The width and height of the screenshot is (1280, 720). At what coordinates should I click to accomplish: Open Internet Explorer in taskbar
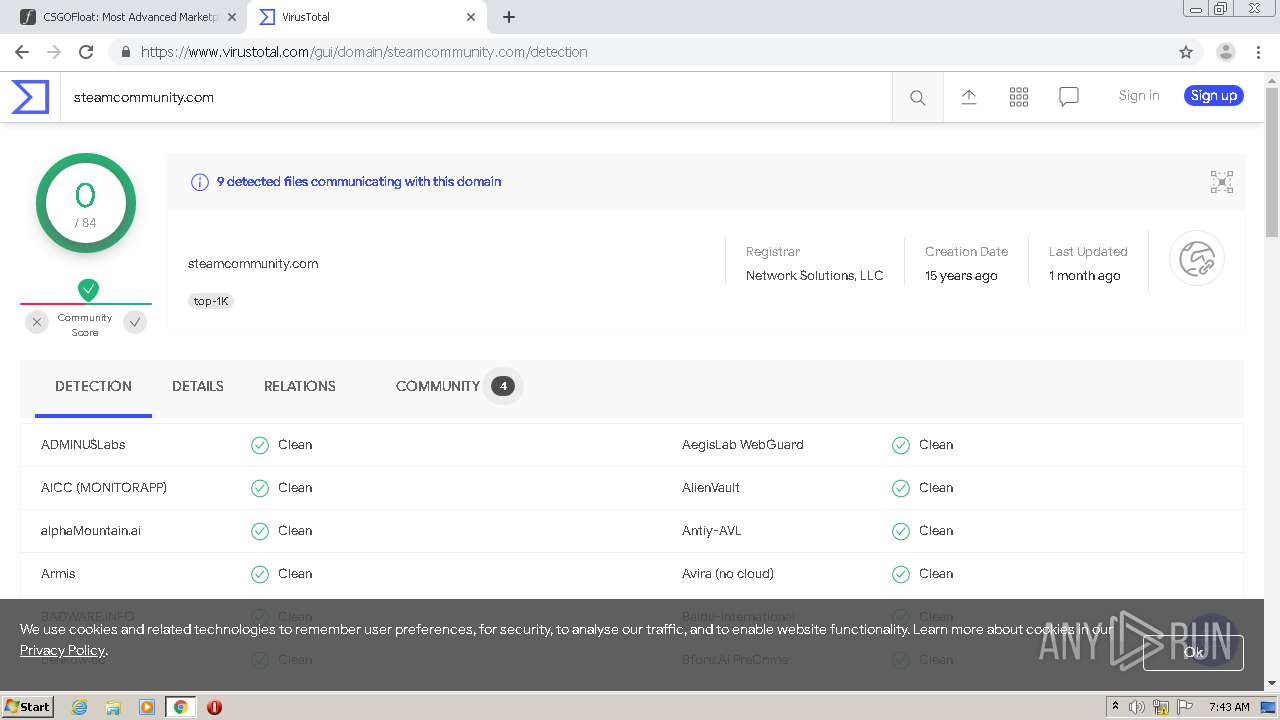[x=79, y=707]
